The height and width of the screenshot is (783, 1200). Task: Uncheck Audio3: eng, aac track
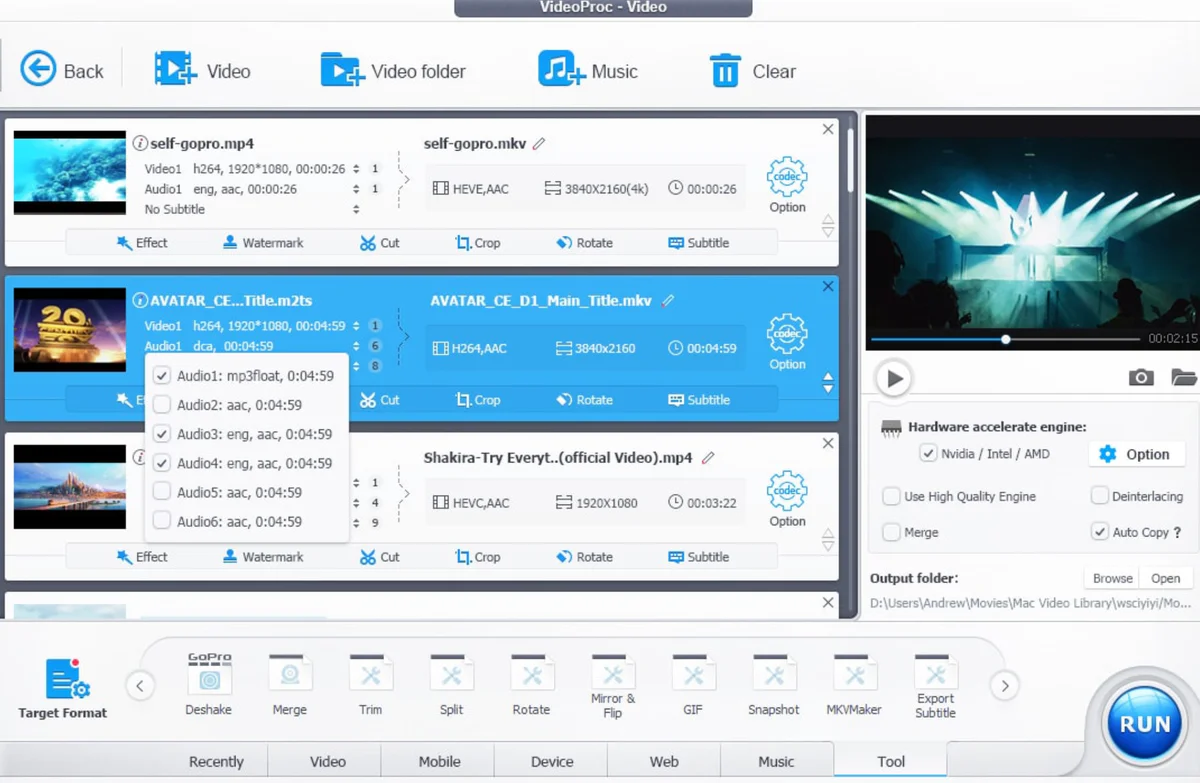tap(161, 434)
